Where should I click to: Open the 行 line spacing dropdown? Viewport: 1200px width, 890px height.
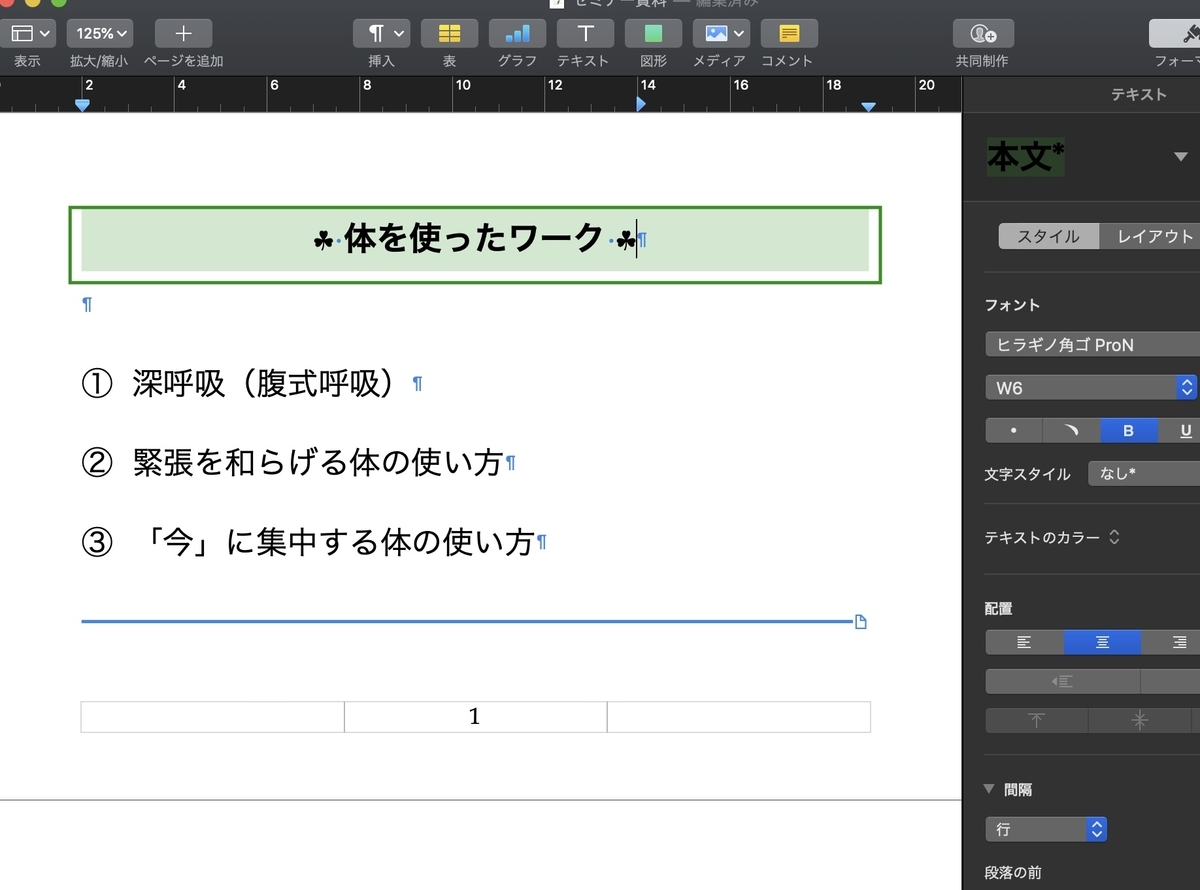[1046, 829]
